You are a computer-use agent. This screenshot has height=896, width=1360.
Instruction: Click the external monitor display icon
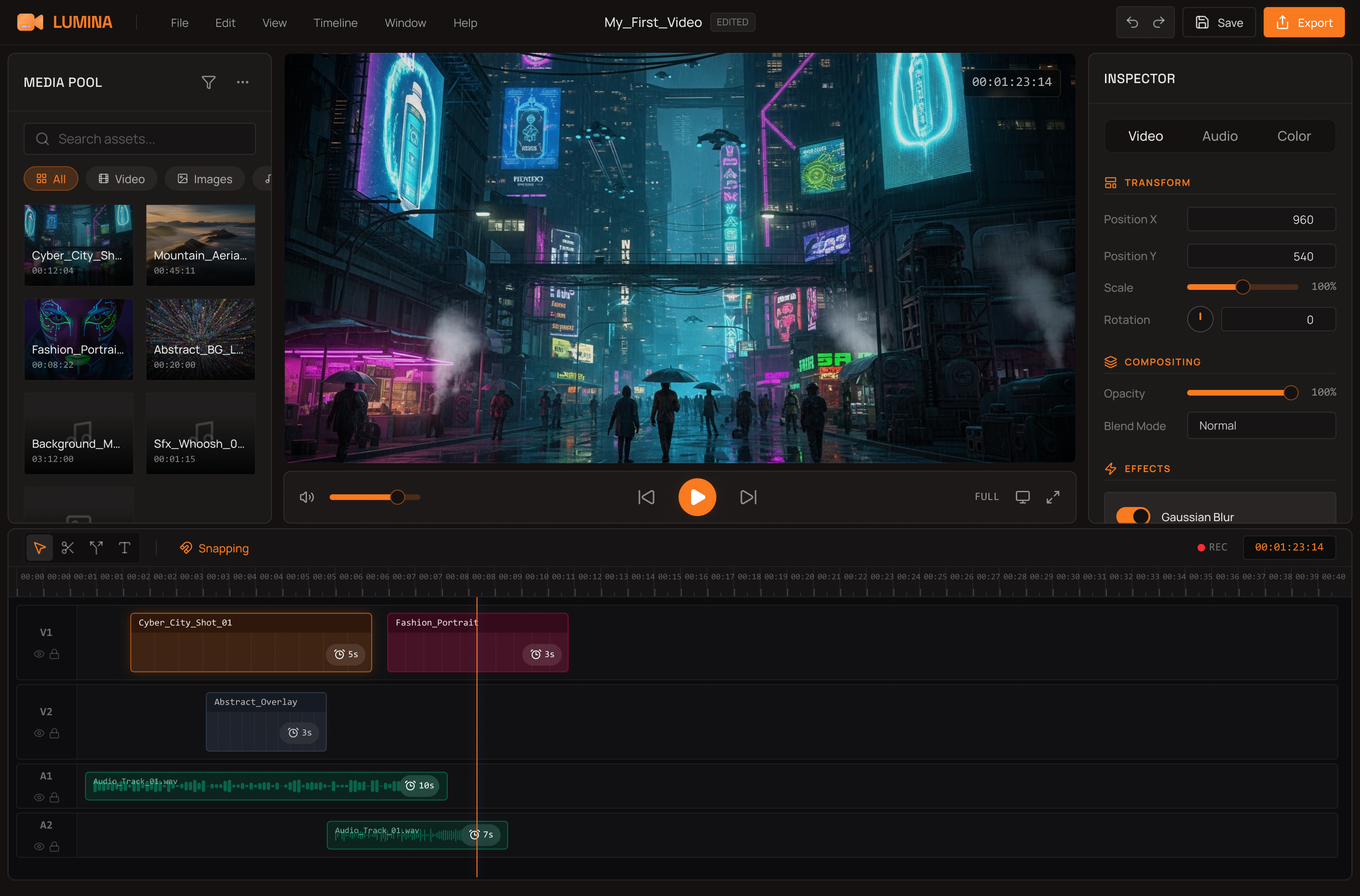click(x=1022, y=497)
